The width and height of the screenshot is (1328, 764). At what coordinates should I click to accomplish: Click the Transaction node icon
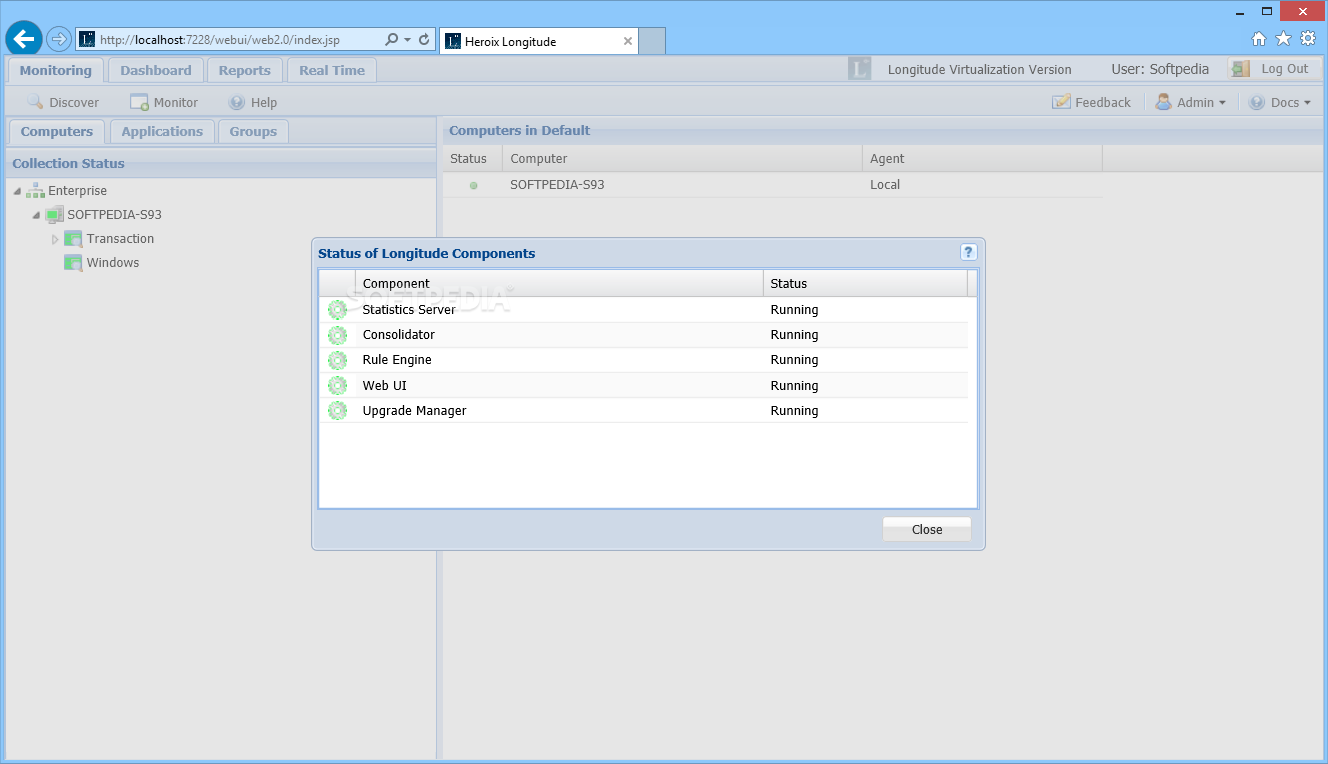coord(73,238)
